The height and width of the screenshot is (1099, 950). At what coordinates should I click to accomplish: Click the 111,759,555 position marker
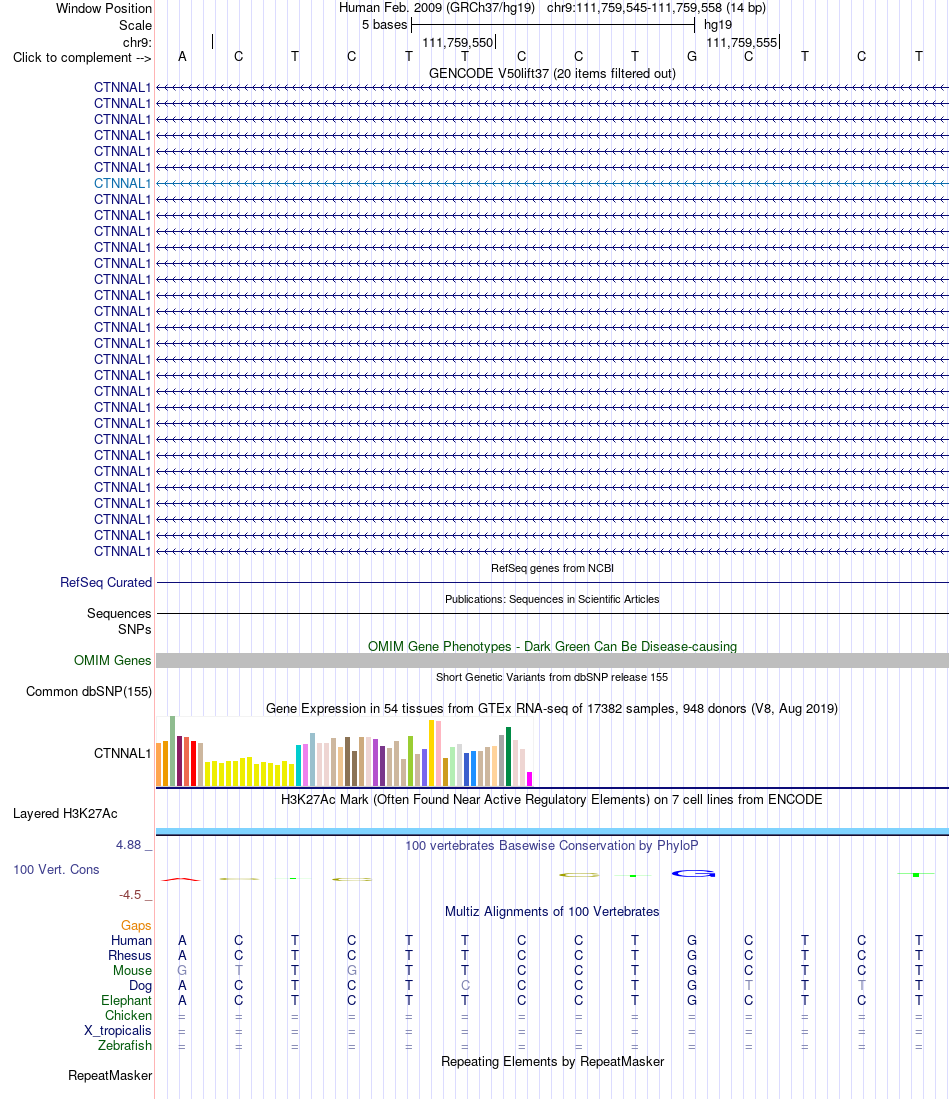point(742,43)
